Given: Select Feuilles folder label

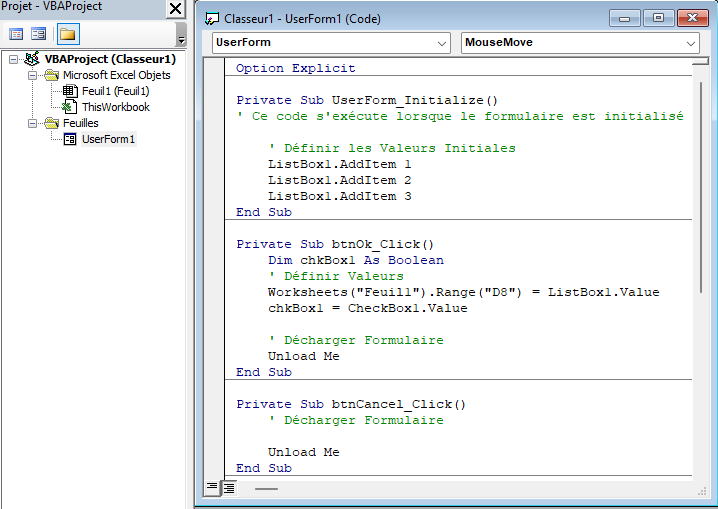Looking at the screenshot, I should coord(81,123).
